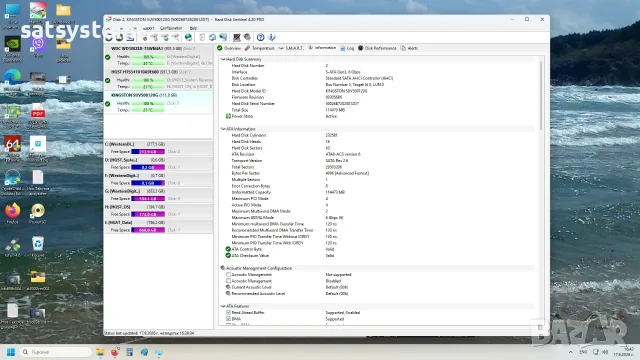Screen dimensions: 640x360
Task: Select the C: partition entry
Action: [x=158, y=148]
